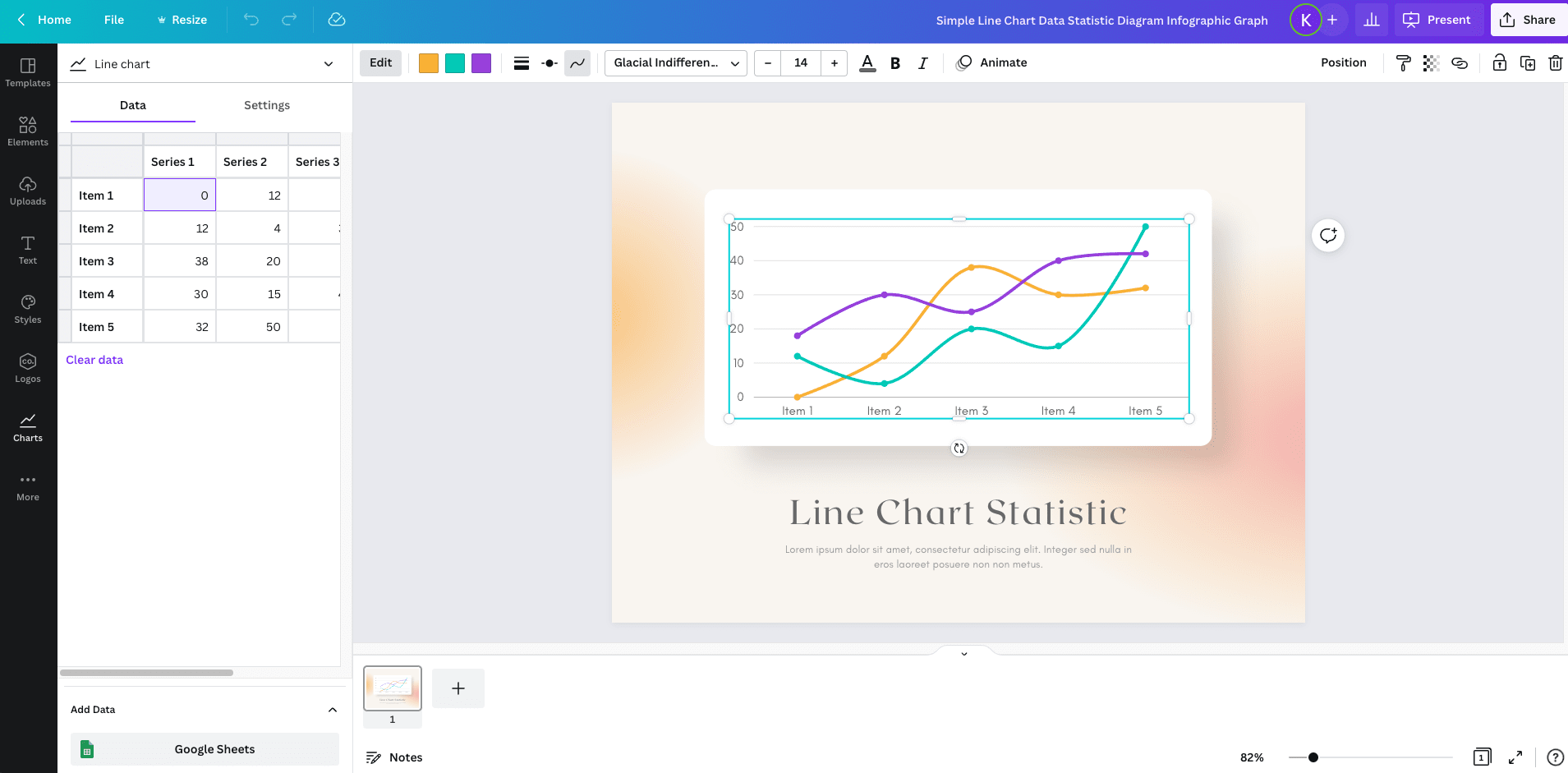Image resolution: width=1568 pixels, height=773 pixels.
Task: Click the page 1 thumbnail
Action: (393, 688)
